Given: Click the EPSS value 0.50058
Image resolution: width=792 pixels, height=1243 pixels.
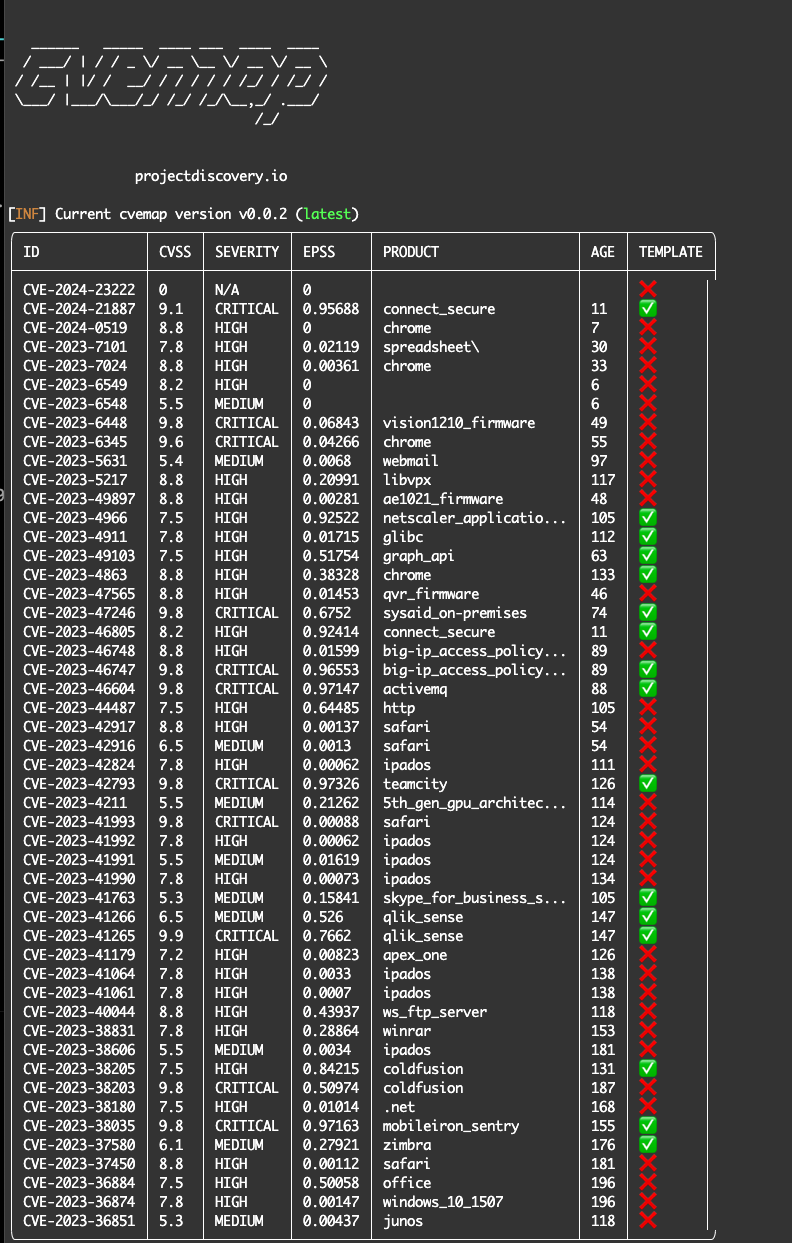Looking at the screenshot, I should click(x=331, y=1183).
